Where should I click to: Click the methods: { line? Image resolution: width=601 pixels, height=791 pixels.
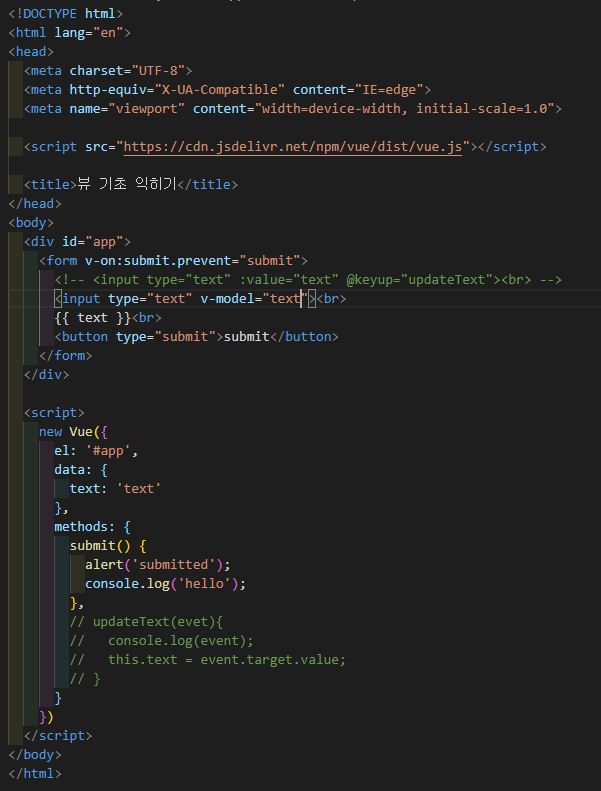(x=92, y=527)
